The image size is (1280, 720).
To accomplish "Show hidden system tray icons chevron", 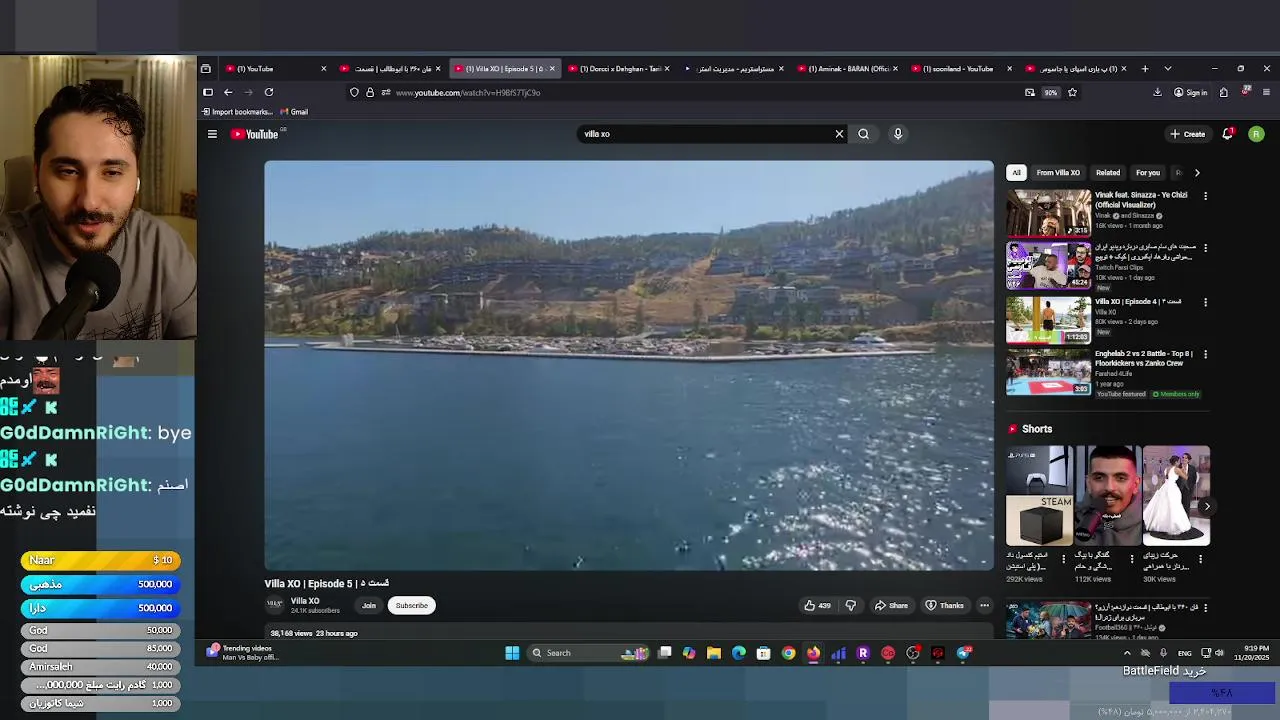I will (1127, 653).
